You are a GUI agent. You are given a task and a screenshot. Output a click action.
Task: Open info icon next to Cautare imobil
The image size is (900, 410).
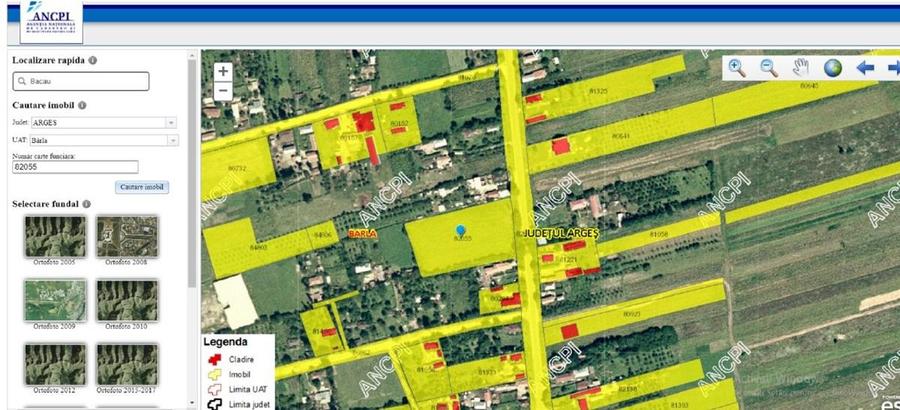pyautogui.click(x=82, y=106)
